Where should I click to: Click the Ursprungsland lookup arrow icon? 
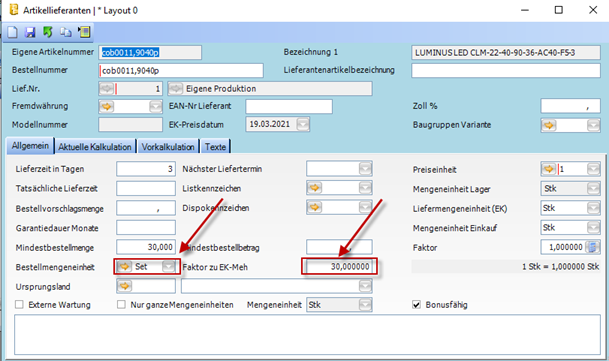(124, 286)
